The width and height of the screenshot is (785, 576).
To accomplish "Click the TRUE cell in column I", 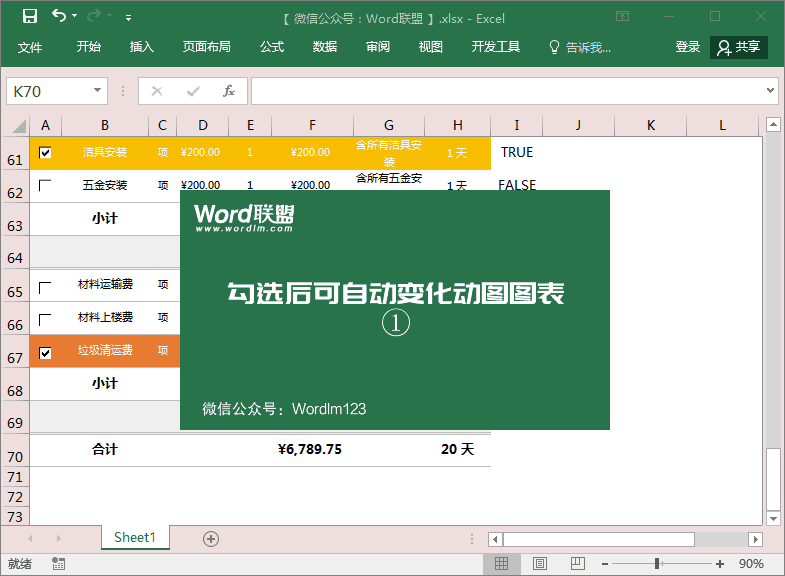I will tap(517, 153).
